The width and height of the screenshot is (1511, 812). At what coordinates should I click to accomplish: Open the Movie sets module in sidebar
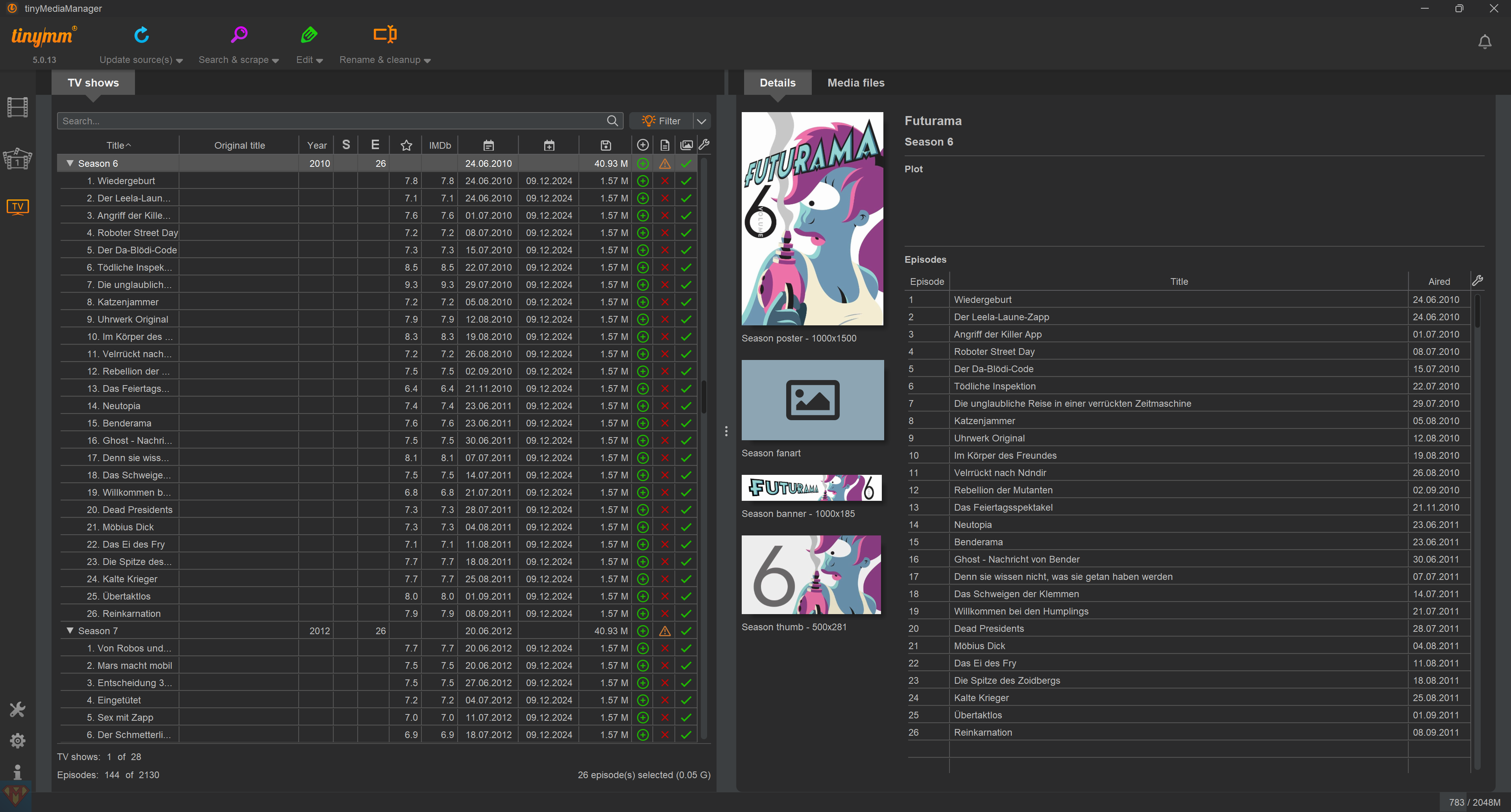(18, 158)
